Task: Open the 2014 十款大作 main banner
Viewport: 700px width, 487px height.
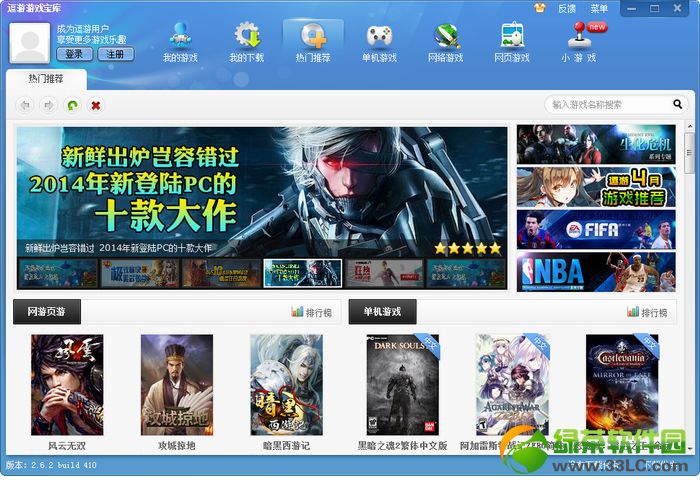Action: [x=262, y=191]
